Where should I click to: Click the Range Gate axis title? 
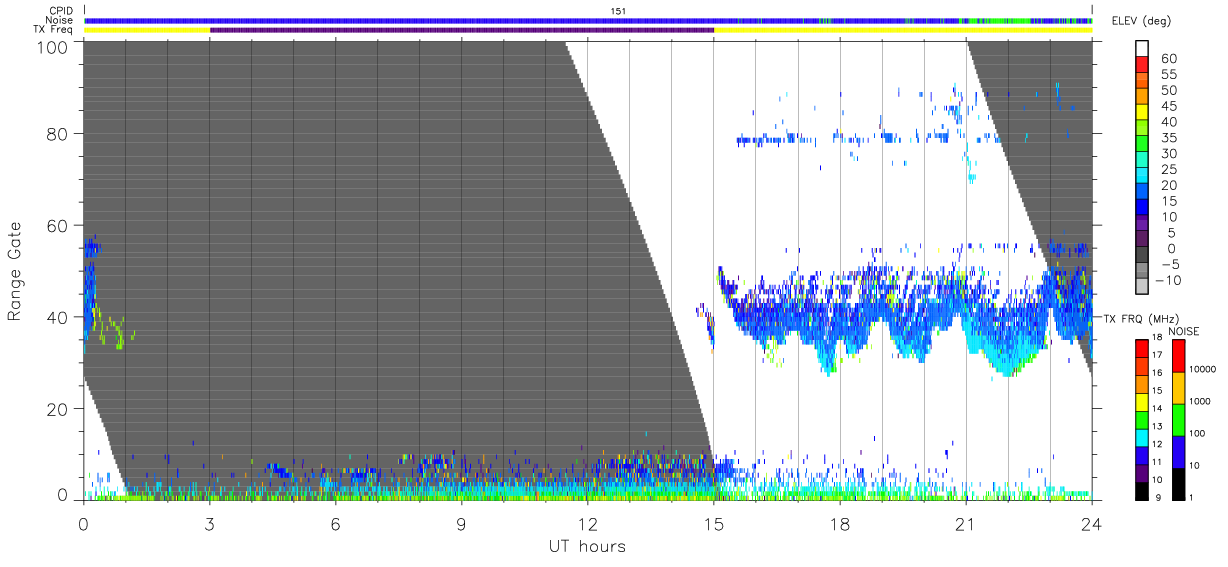pos(15,271)
